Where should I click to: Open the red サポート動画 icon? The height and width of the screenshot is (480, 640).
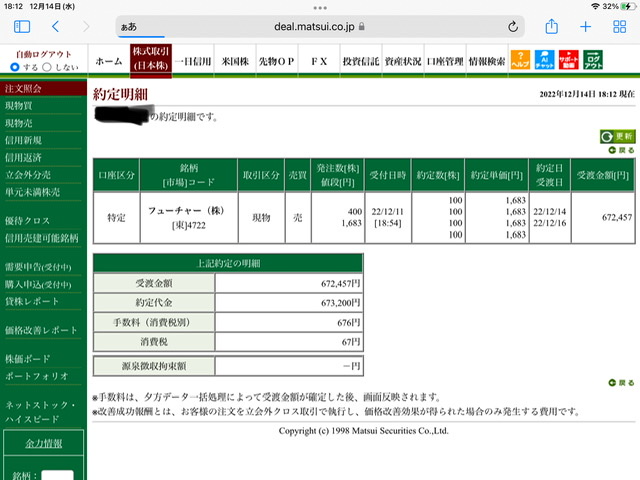point(569,60)
